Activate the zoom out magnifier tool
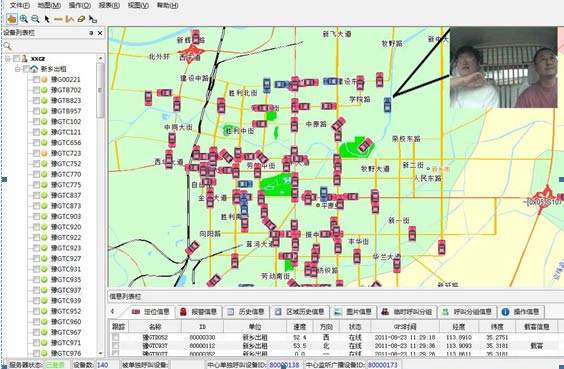Screen dimensions: 564x369 35,19
